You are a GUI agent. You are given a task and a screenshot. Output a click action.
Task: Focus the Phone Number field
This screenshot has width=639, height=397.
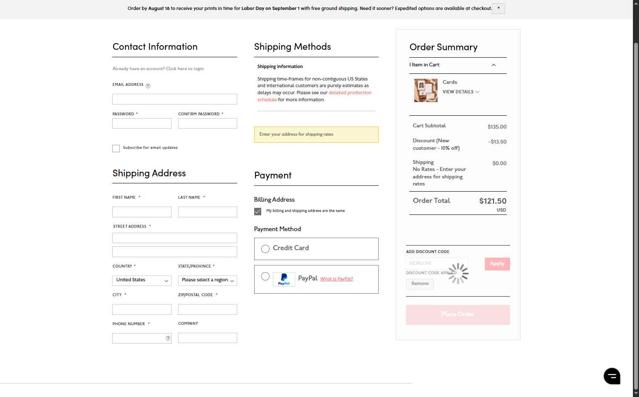(x=142, y=338)
